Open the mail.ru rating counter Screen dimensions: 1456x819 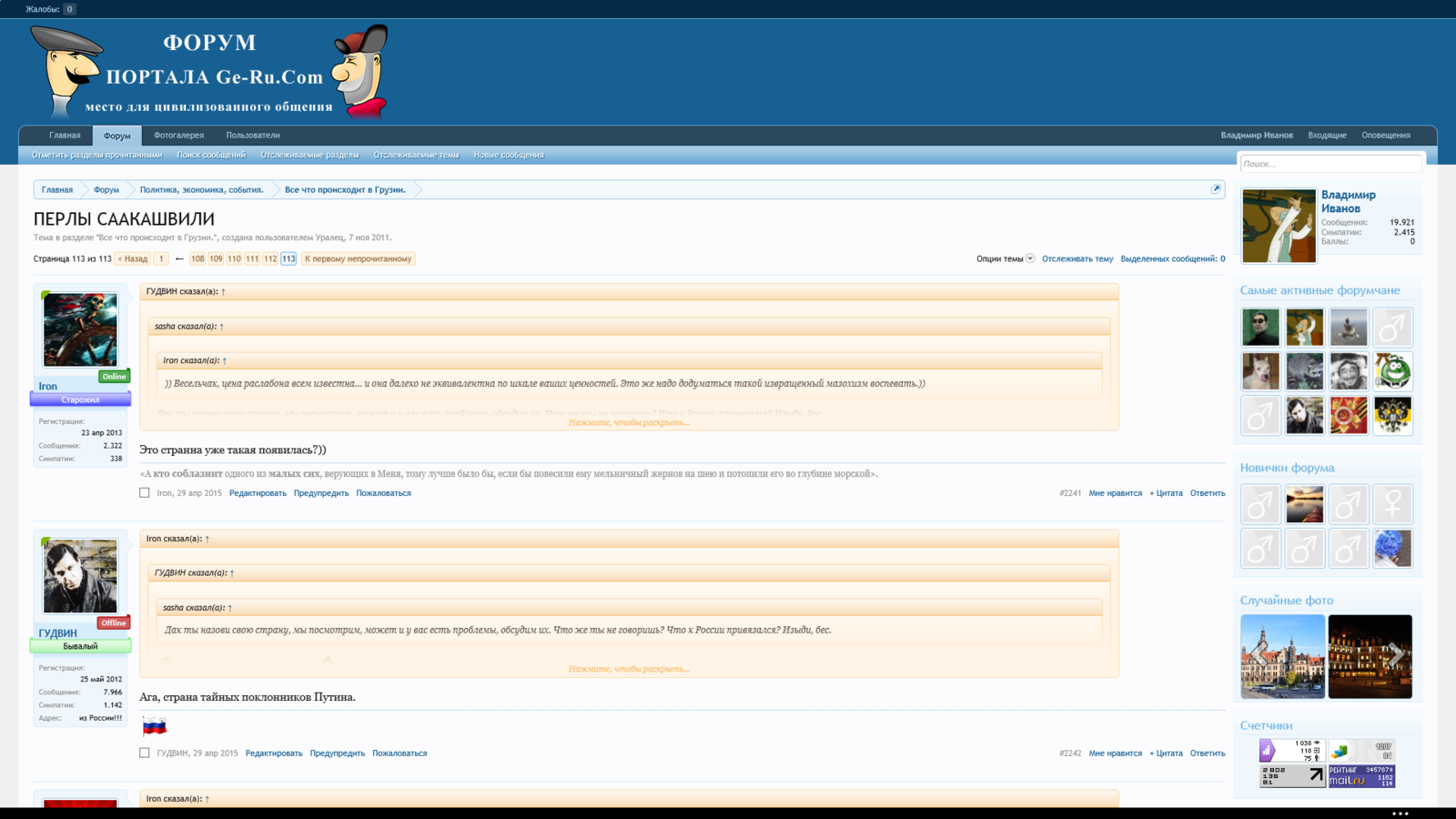(1361, 776)
